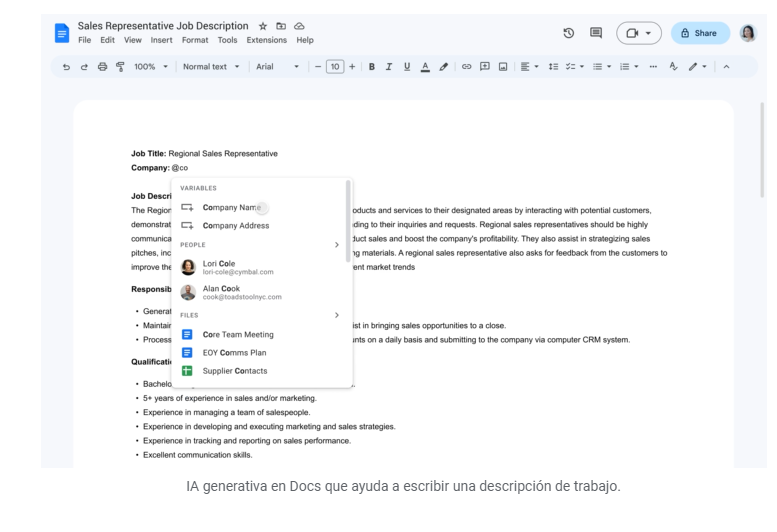Open the View menu
Screen dimensions: 777x532
pyautogui.click(x=132, y=40)
